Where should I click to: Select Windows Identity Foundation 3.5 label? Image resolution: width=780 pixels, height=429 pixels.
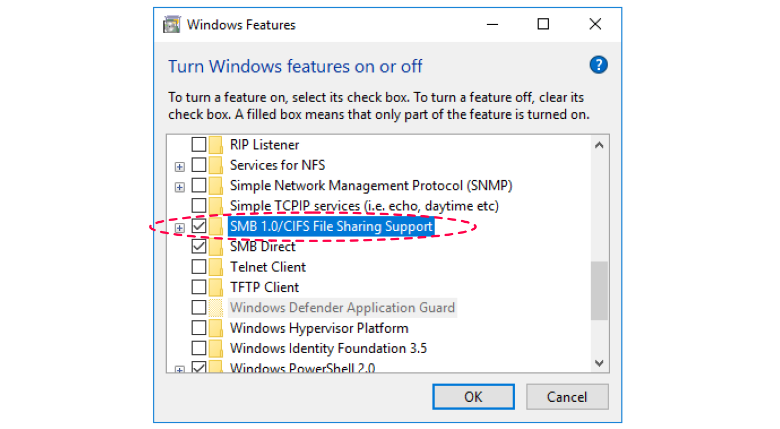tap(328, 349)
